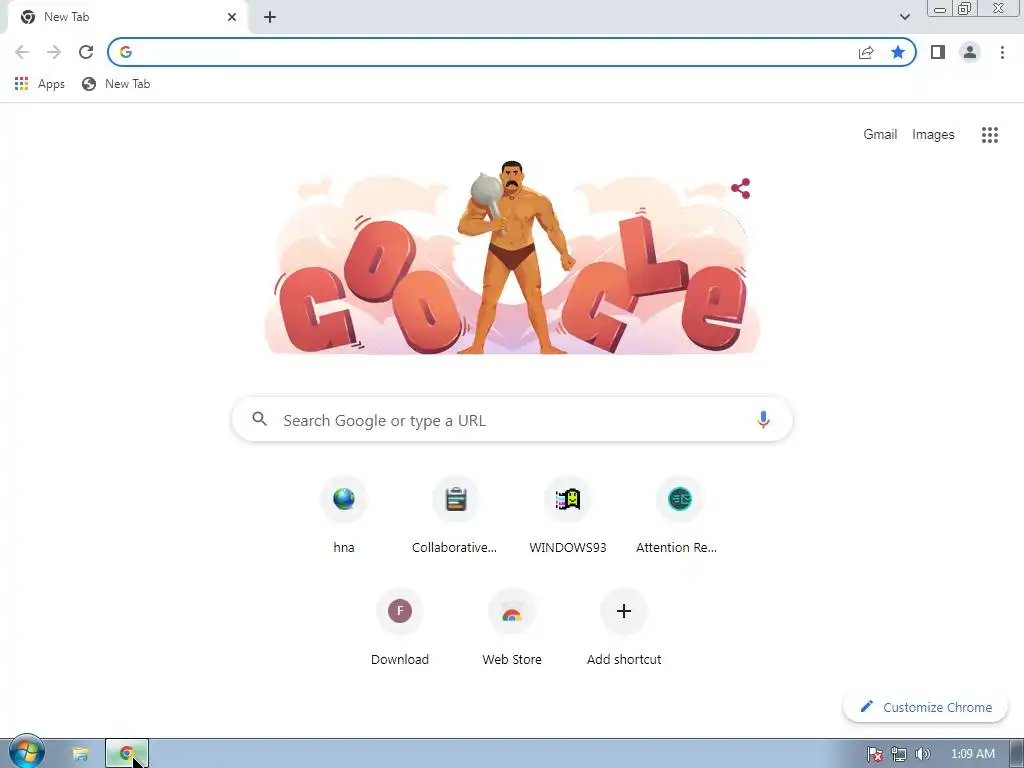Click the Show desktop strip
This screenshot has height=768, width=1024.
tap(1017, 754)
